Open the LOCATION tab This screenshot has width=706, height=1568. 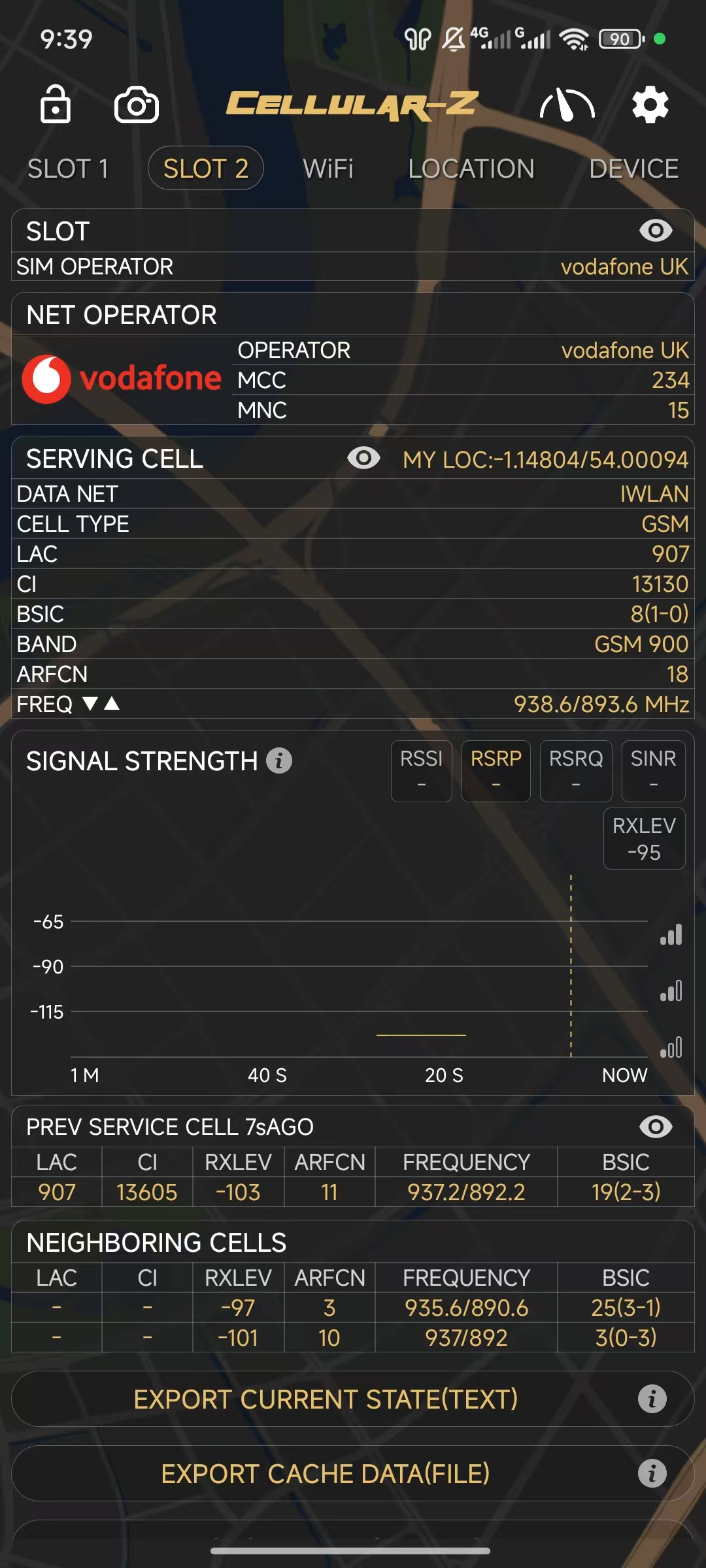pos(471,169)
